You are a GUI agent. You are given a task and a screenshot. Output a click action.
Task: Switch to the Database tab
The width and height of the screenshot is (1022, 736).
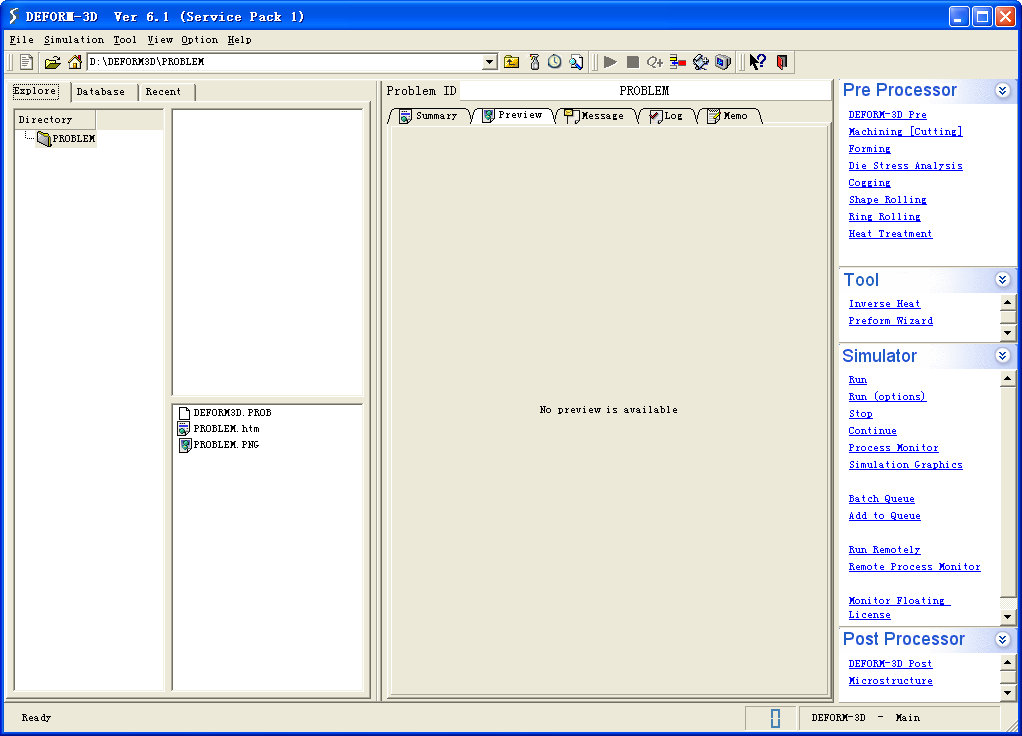click(x=101, y=92)
